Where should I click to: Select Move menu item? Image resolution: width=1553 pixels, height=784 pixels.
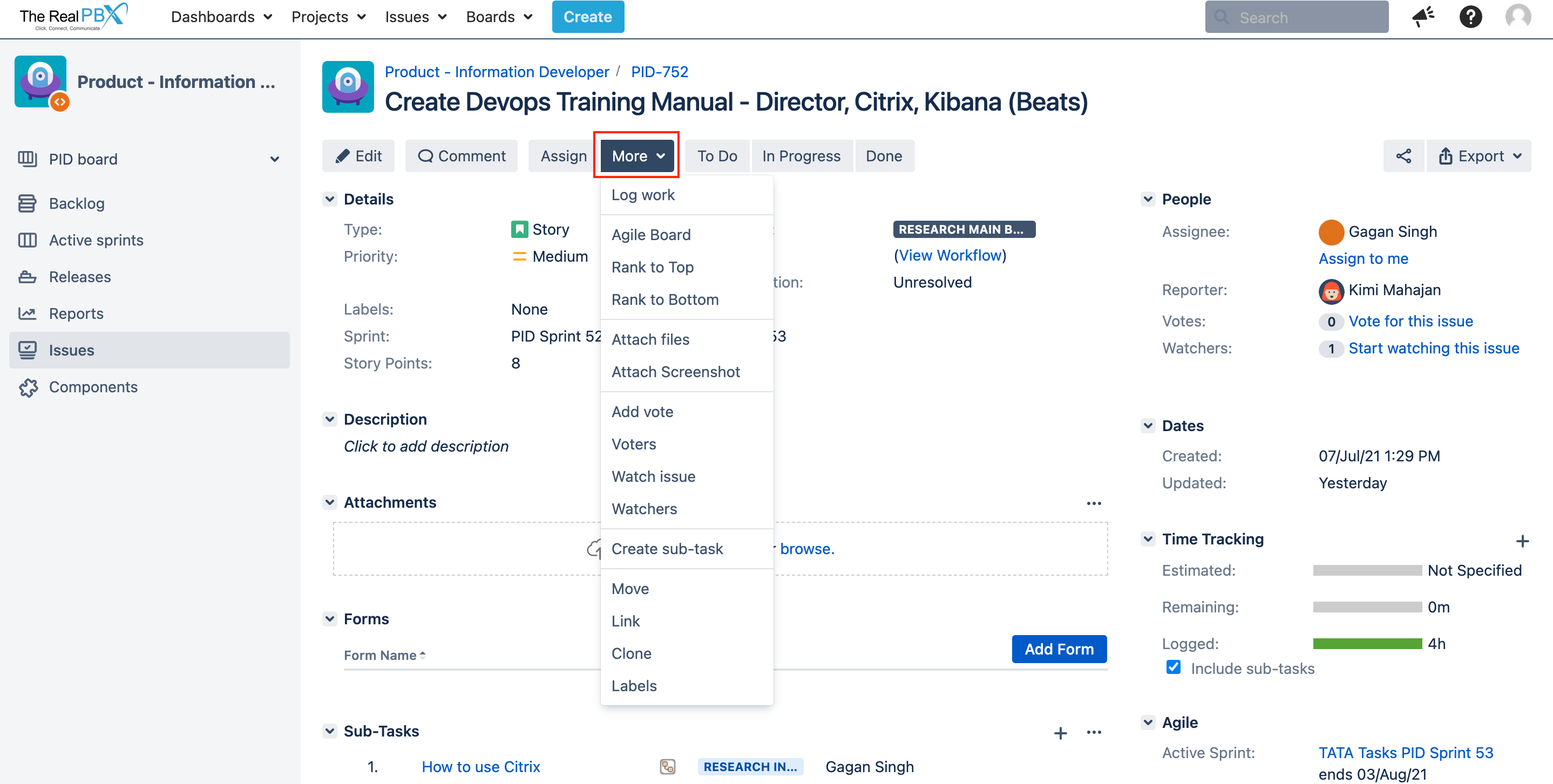pyautogui.click(x=687, y=589)
